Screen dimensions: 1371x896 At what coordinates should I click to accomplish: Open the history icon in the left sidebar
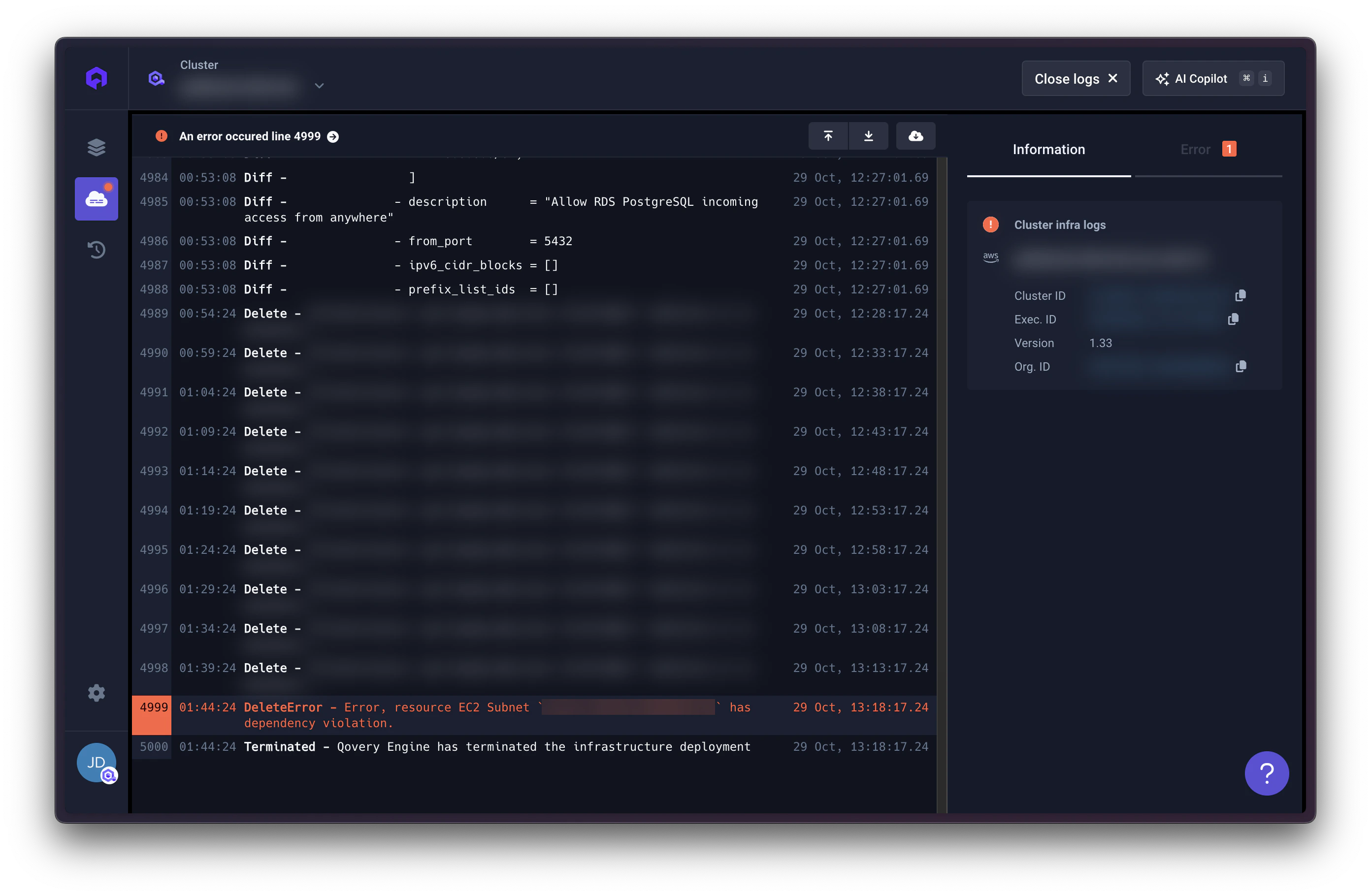pos(96,249)
